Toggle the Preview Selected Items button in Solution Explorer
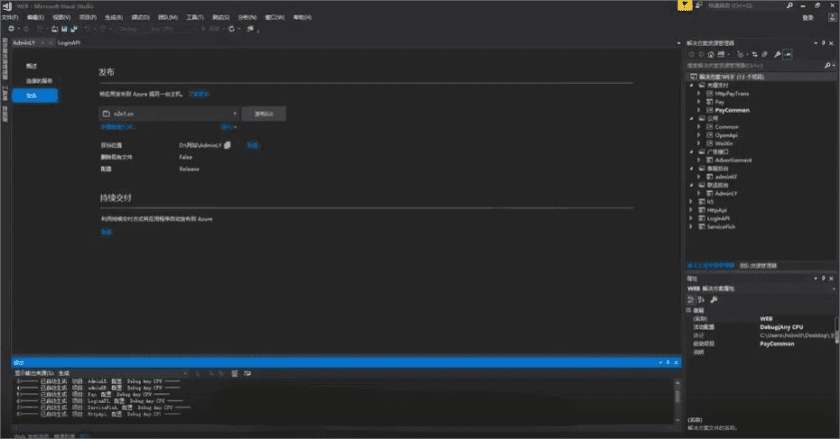 click(x=789, y=54)
